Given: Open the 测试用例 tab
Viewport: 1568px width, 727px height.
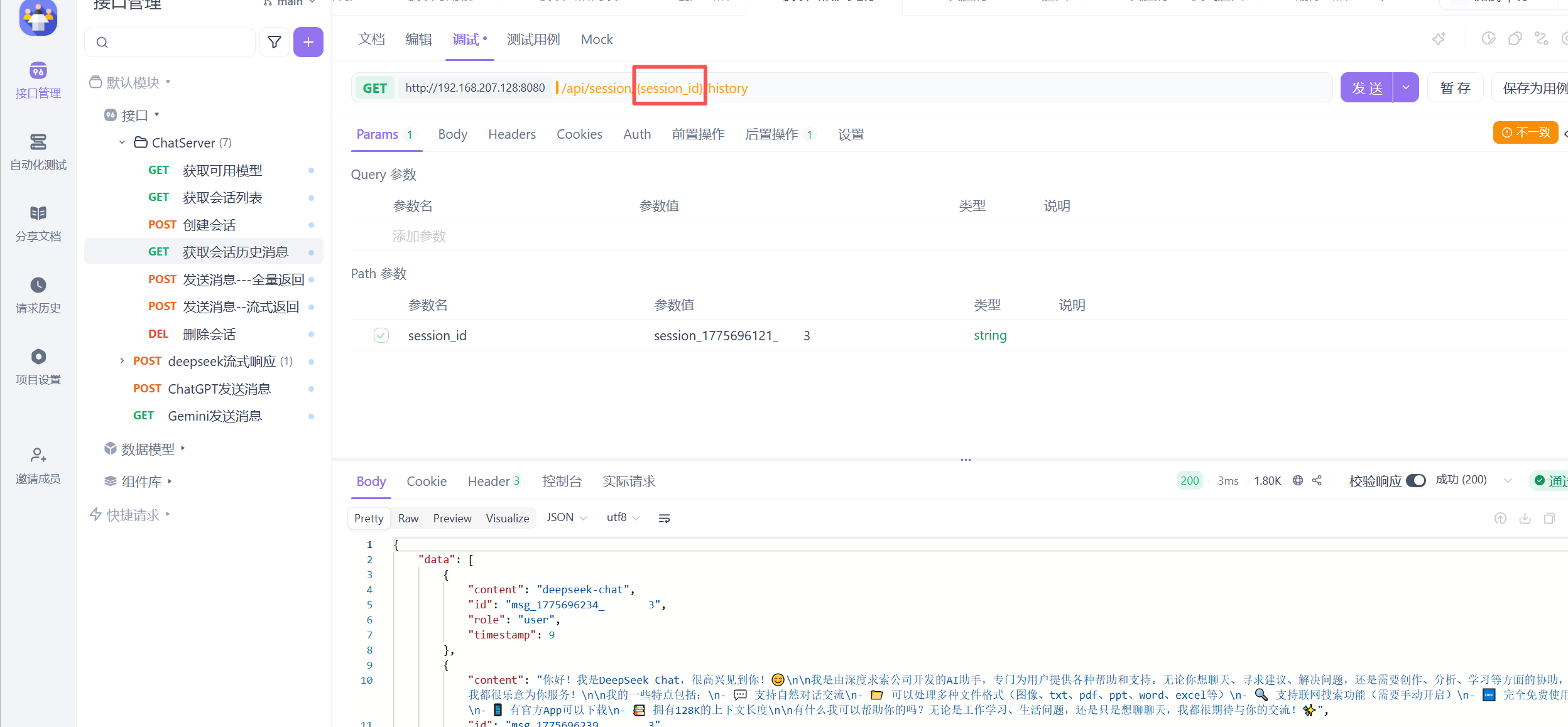Looking at the screenshot, I should [533, 40].
